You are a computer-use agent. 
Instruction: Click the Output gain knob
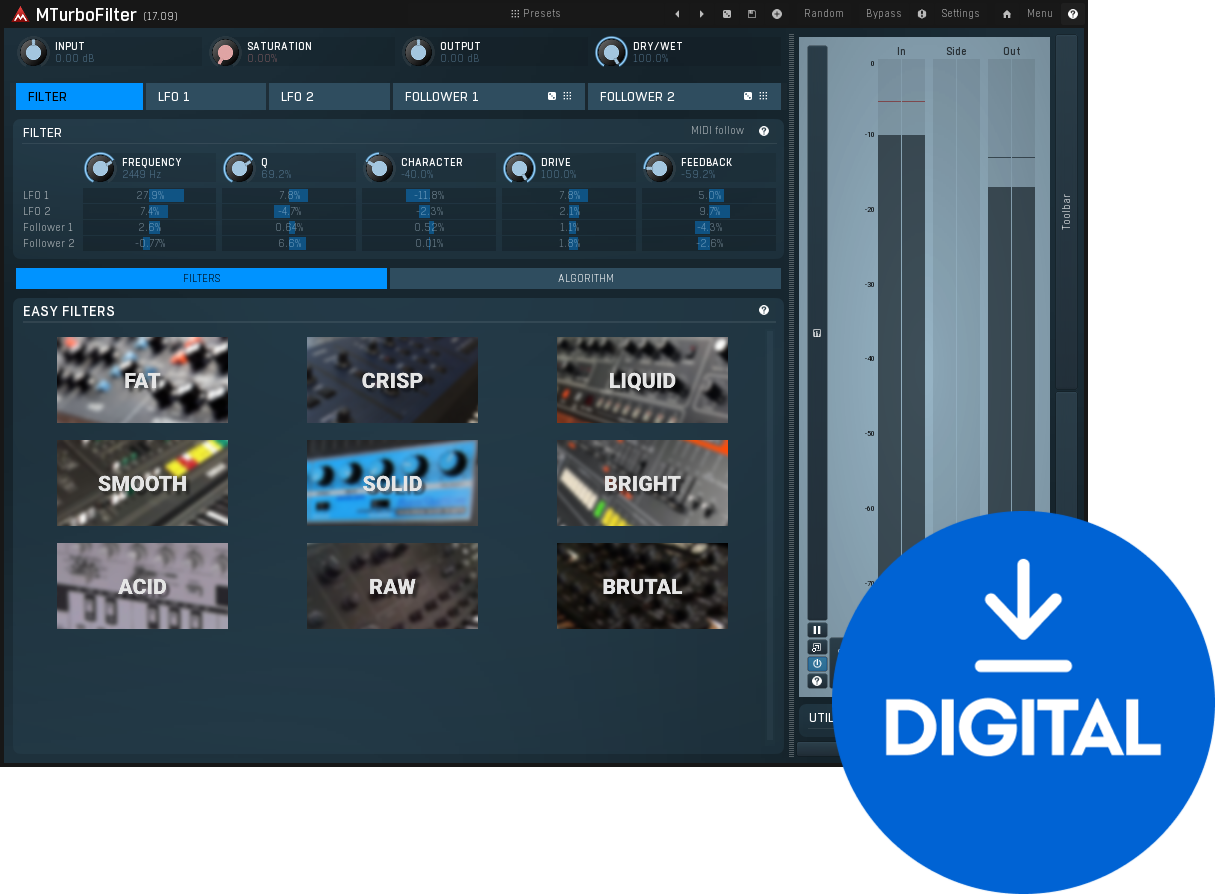[418, 52]
